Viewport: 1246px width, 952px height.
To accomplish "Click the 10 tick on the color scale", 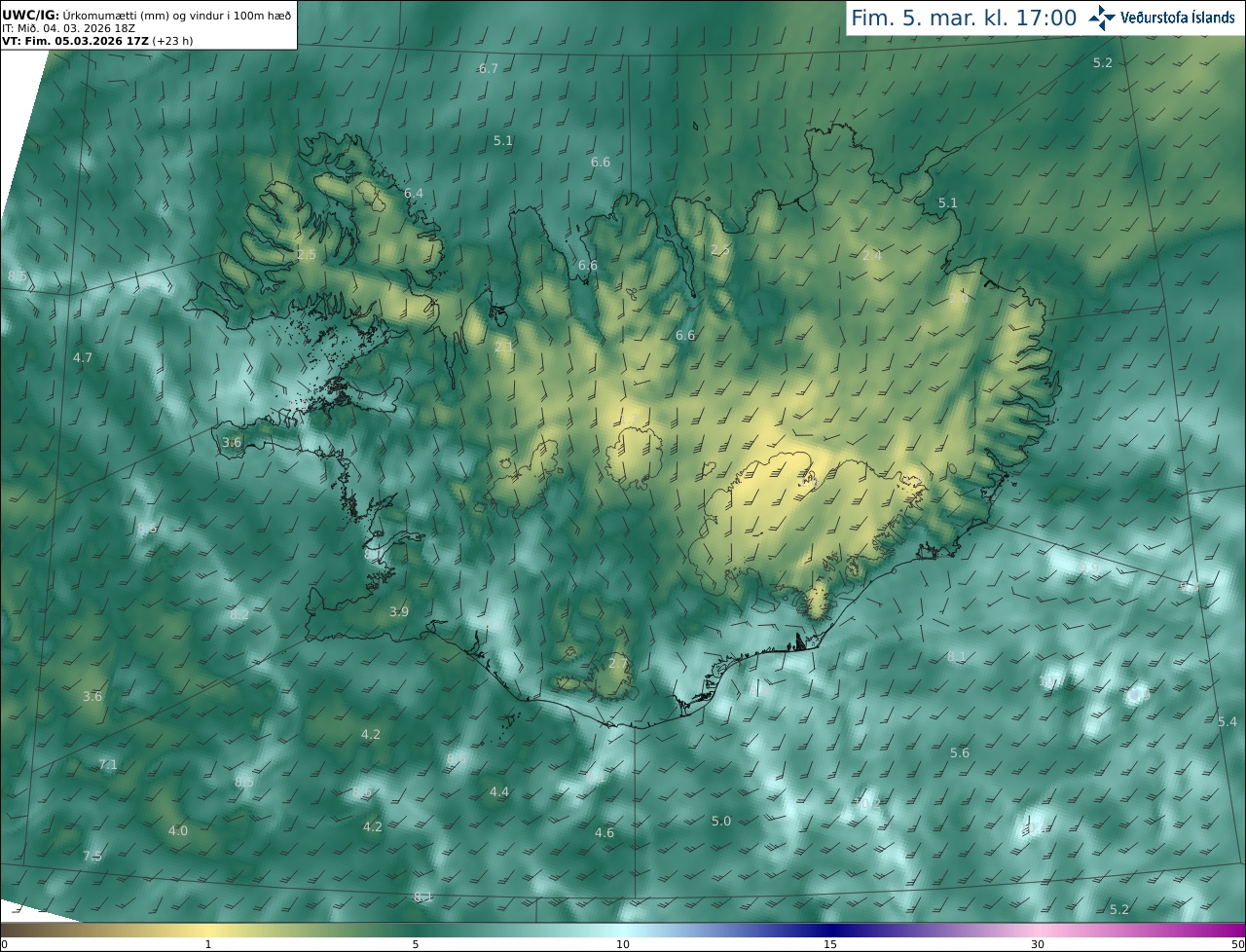I will pyautogui.click(x=623, y=944).
